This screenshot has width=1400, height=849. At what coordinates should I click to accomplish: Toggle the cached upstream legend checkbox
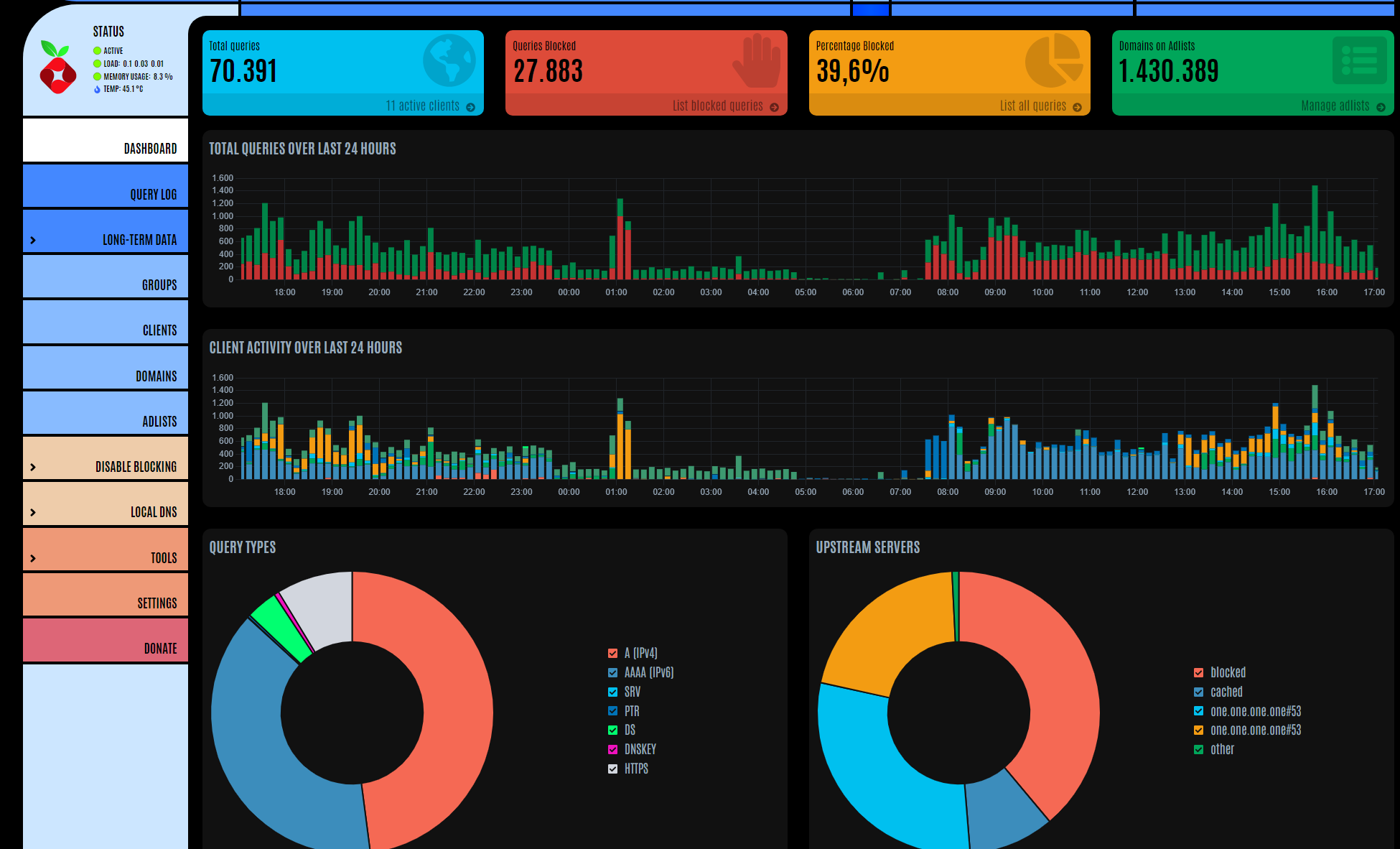click(1198, 692)
